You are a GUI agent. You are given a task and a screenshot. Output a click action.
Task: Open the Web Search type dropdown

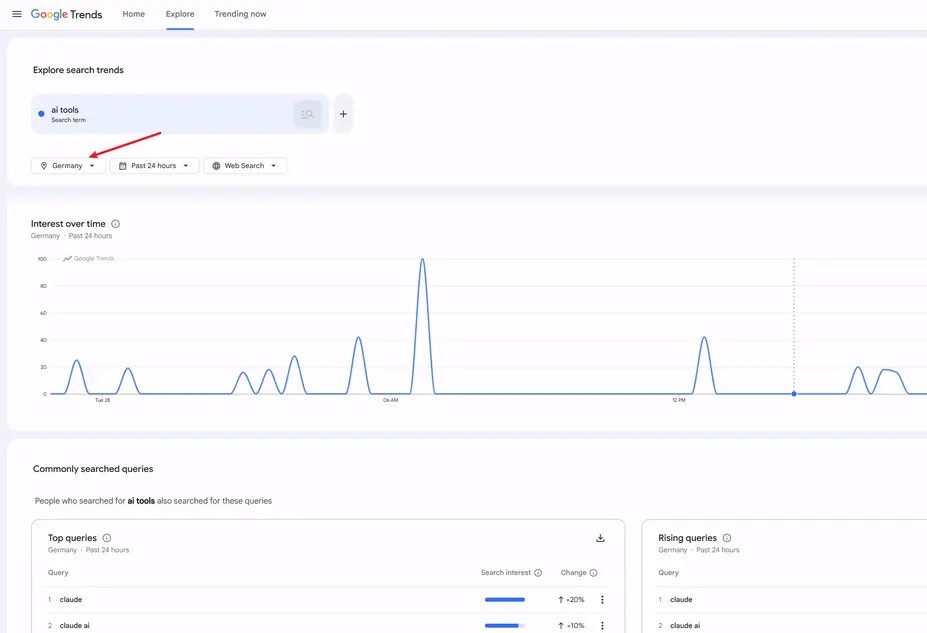click(x=245, y=165)
